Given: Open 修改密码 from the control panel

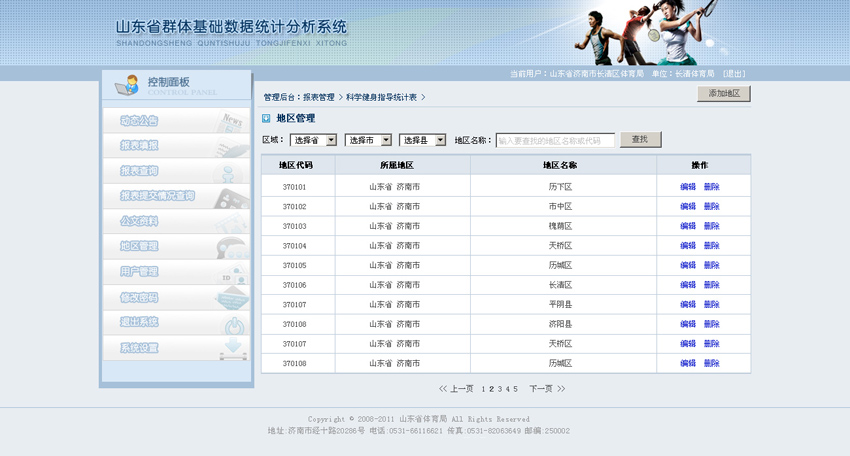Looking at the screenshot, I should (x=140, y=298).
